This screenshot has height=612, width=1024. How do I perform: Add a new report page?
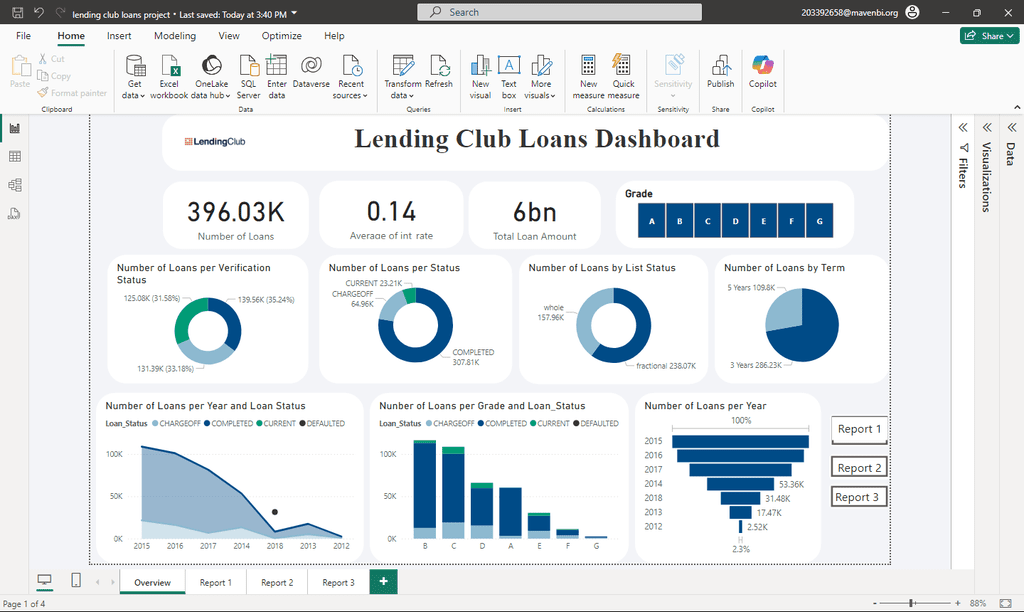[383, 581]
